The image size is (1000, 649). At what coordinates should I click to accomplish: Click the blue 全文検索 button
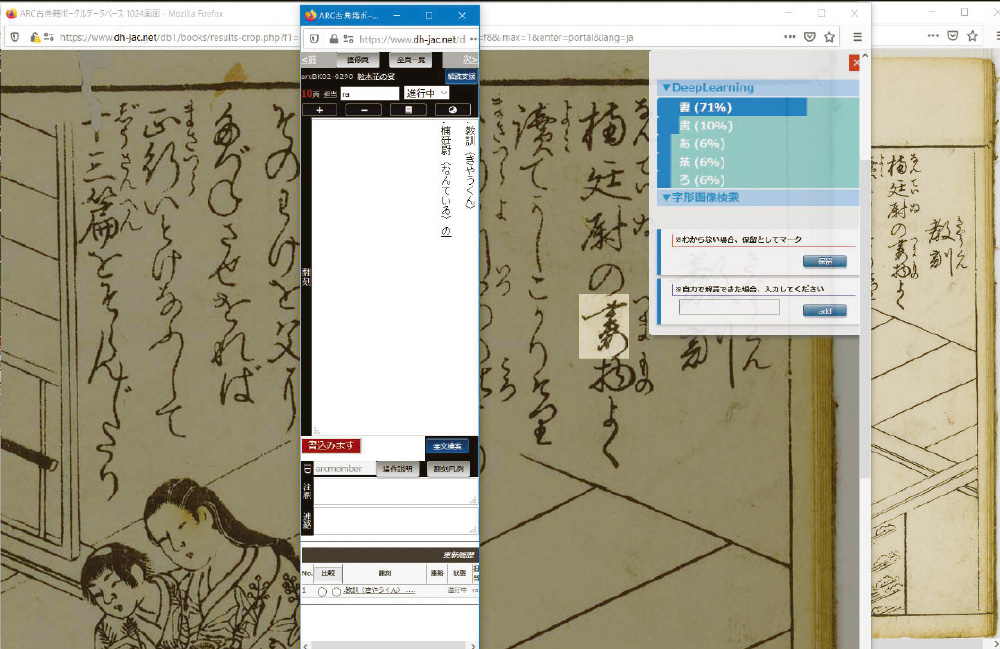coord(447,446)
